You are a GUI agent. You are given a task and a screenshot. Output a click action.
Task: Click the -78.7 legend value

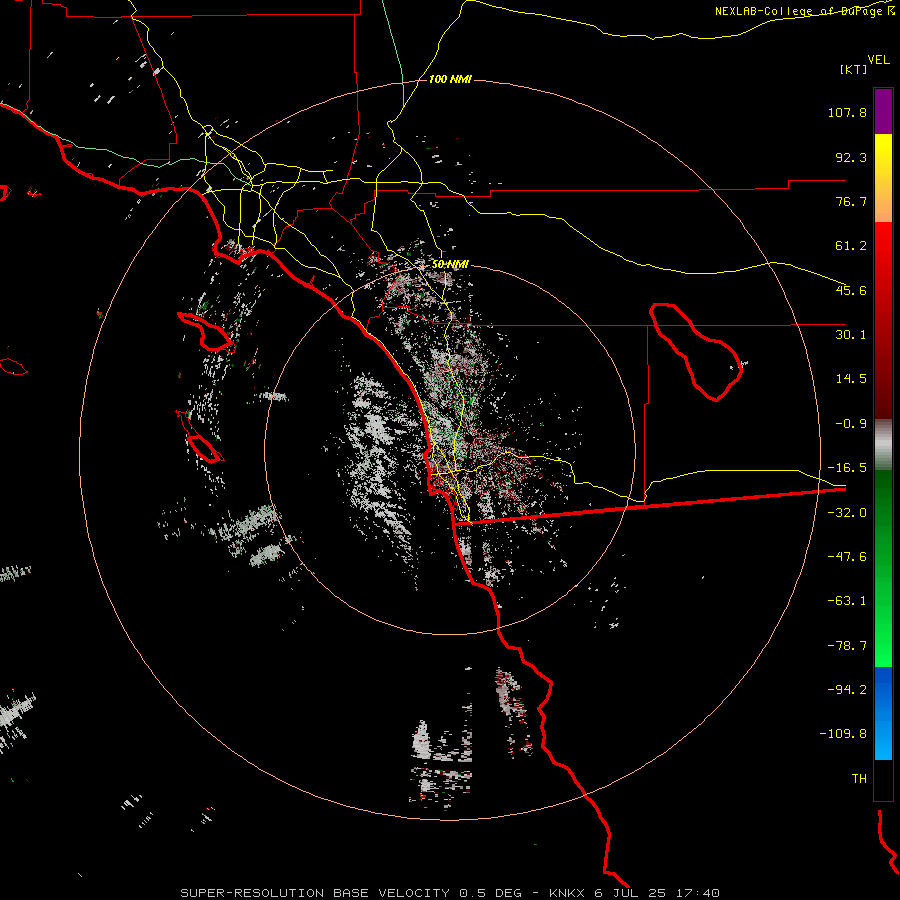point(847,646)
